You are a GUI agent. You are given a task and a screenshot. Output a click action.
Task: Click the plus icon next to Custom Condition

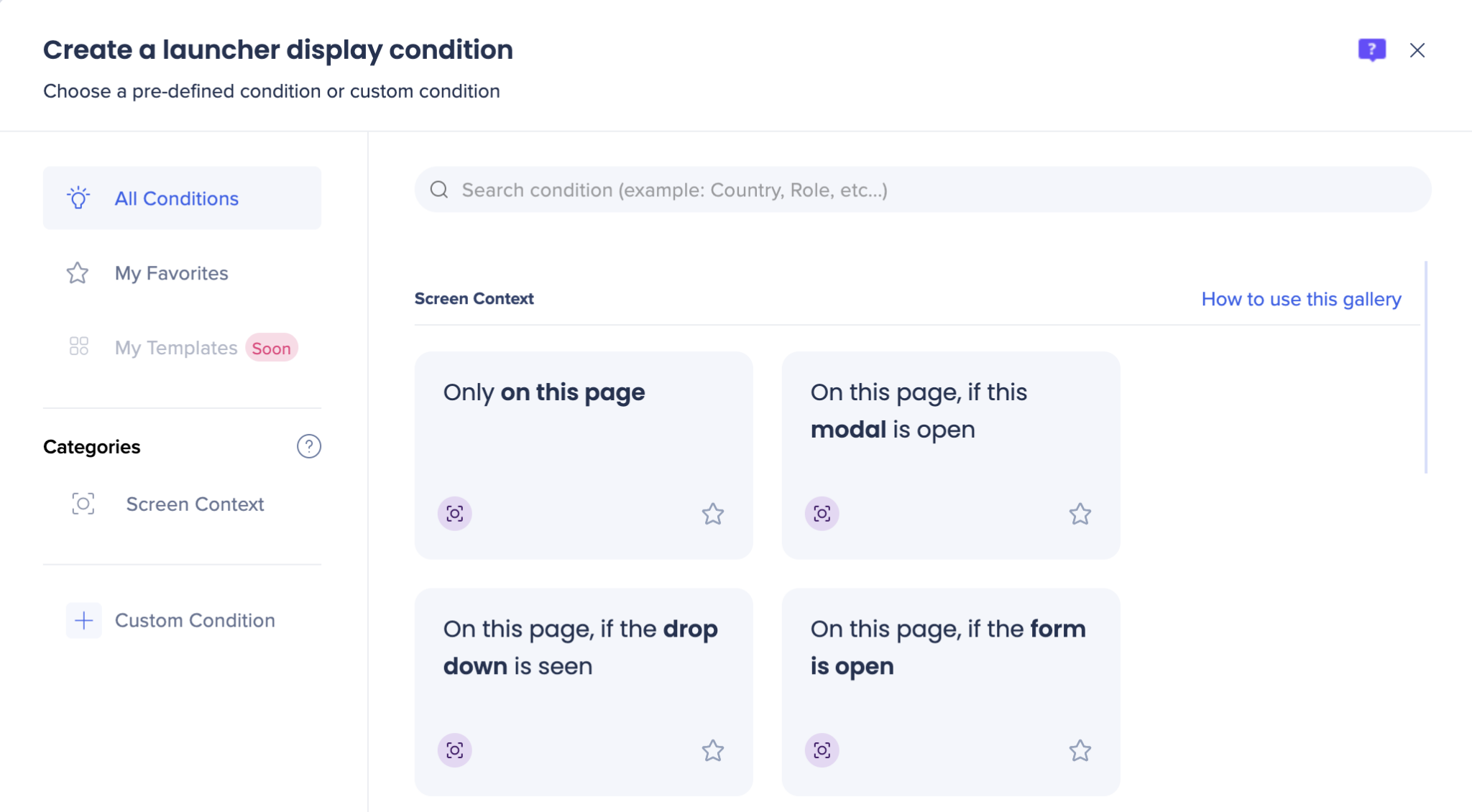(x=84, y=619)
